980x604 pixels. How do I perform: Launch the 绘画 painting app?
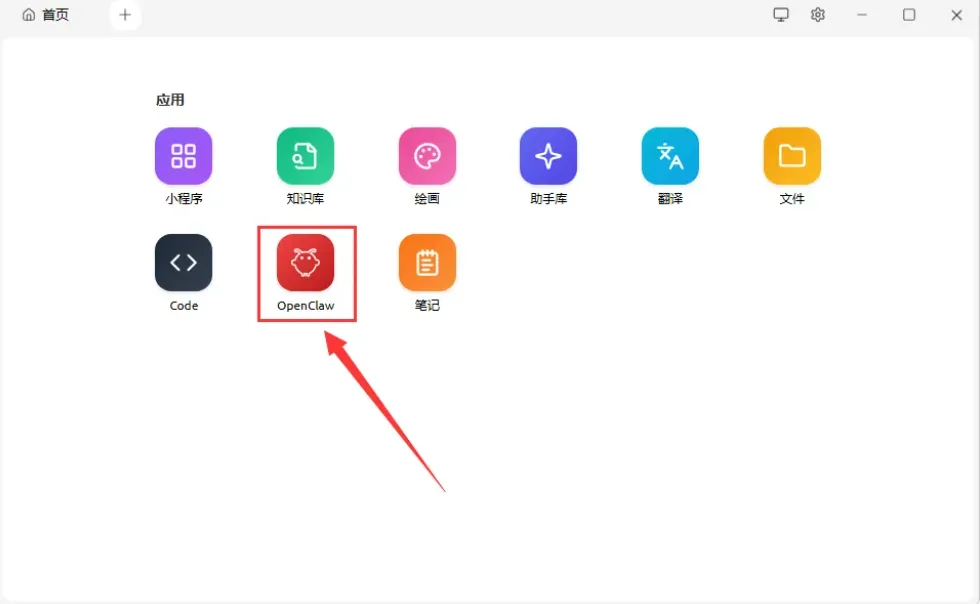click(x=427, y=156)
